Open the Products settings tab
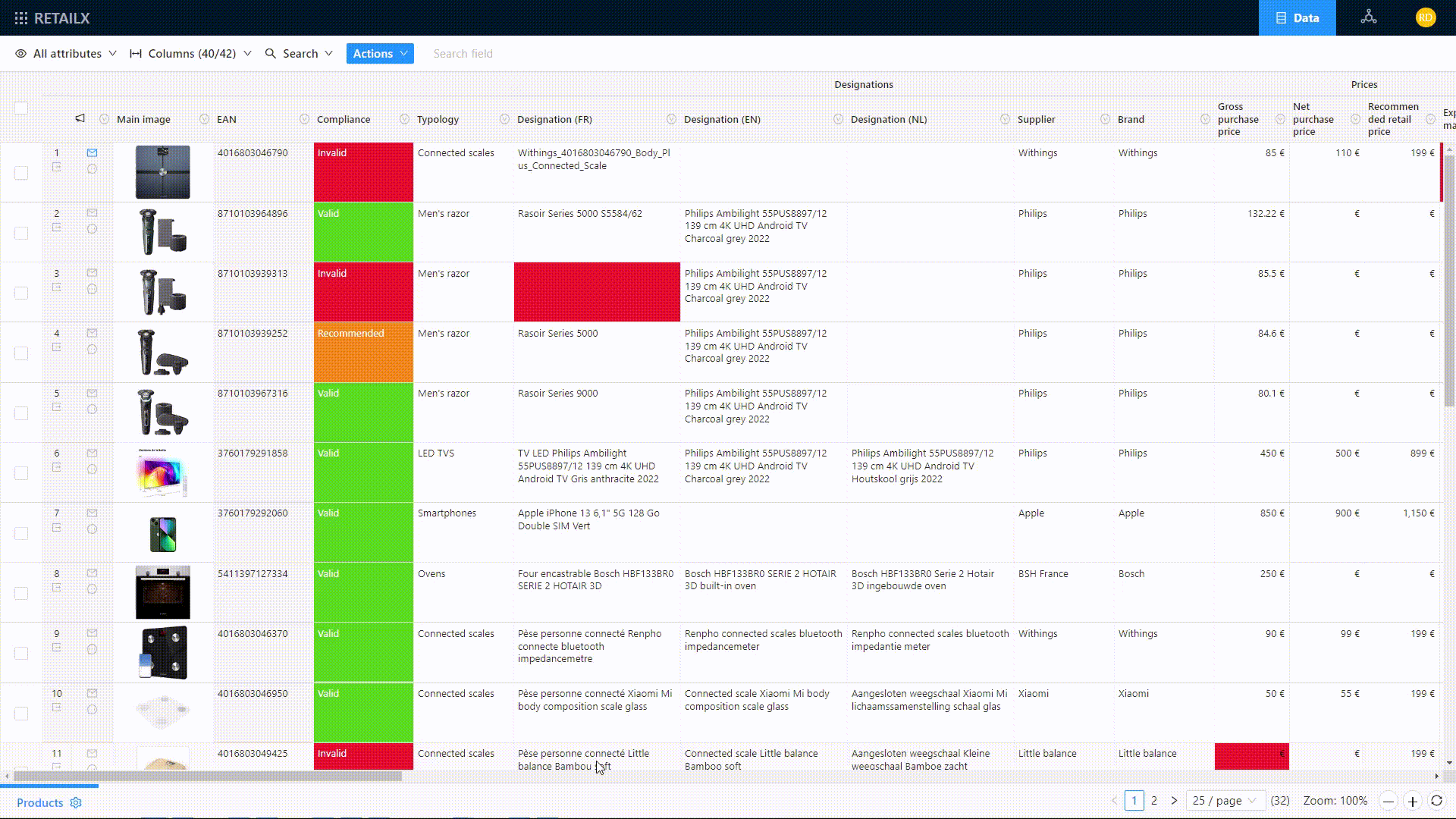Image resolution: width=1456 pixels, height=819 pixels. pyautogui.click(x=76, y=803)
